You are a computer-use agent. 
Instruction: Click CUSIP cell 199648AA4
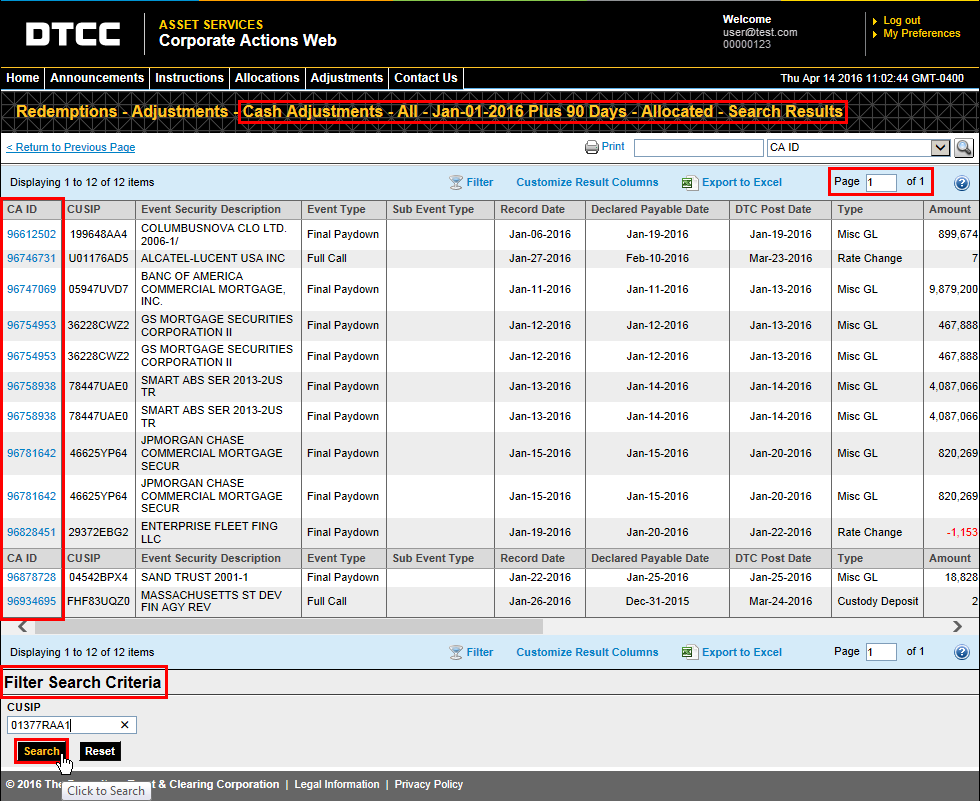tap(99, 234)
